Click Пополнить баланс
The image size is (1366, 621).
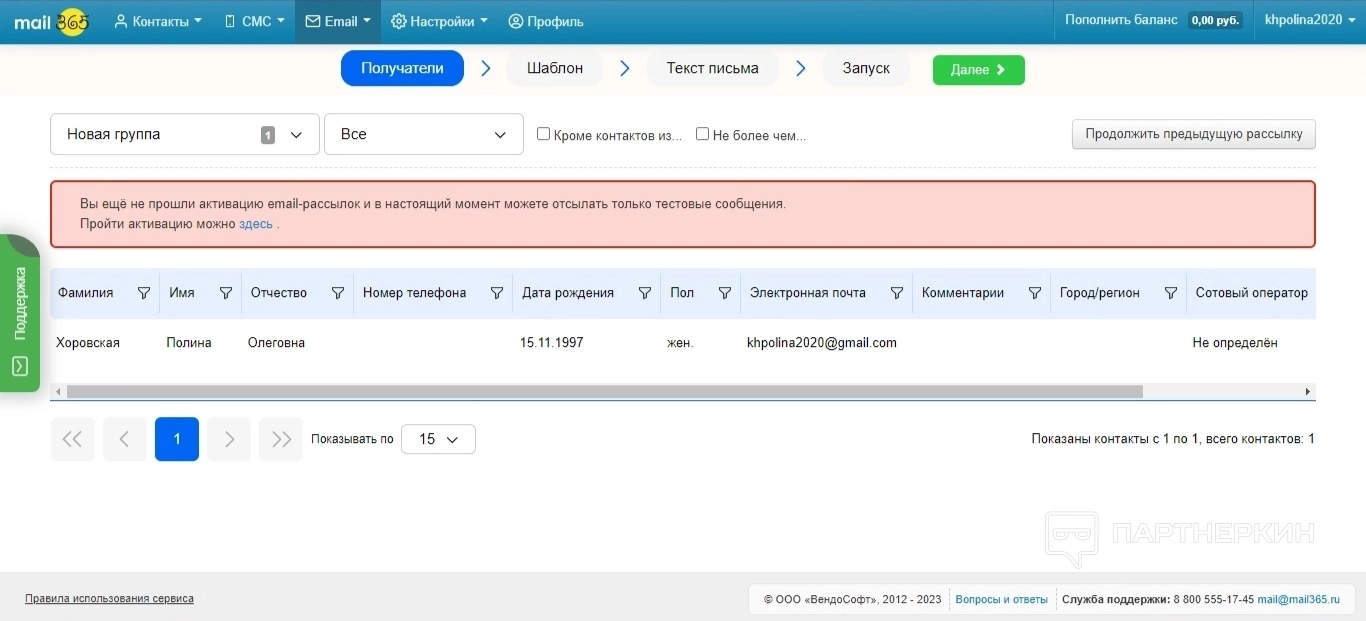pos(1121,20)
